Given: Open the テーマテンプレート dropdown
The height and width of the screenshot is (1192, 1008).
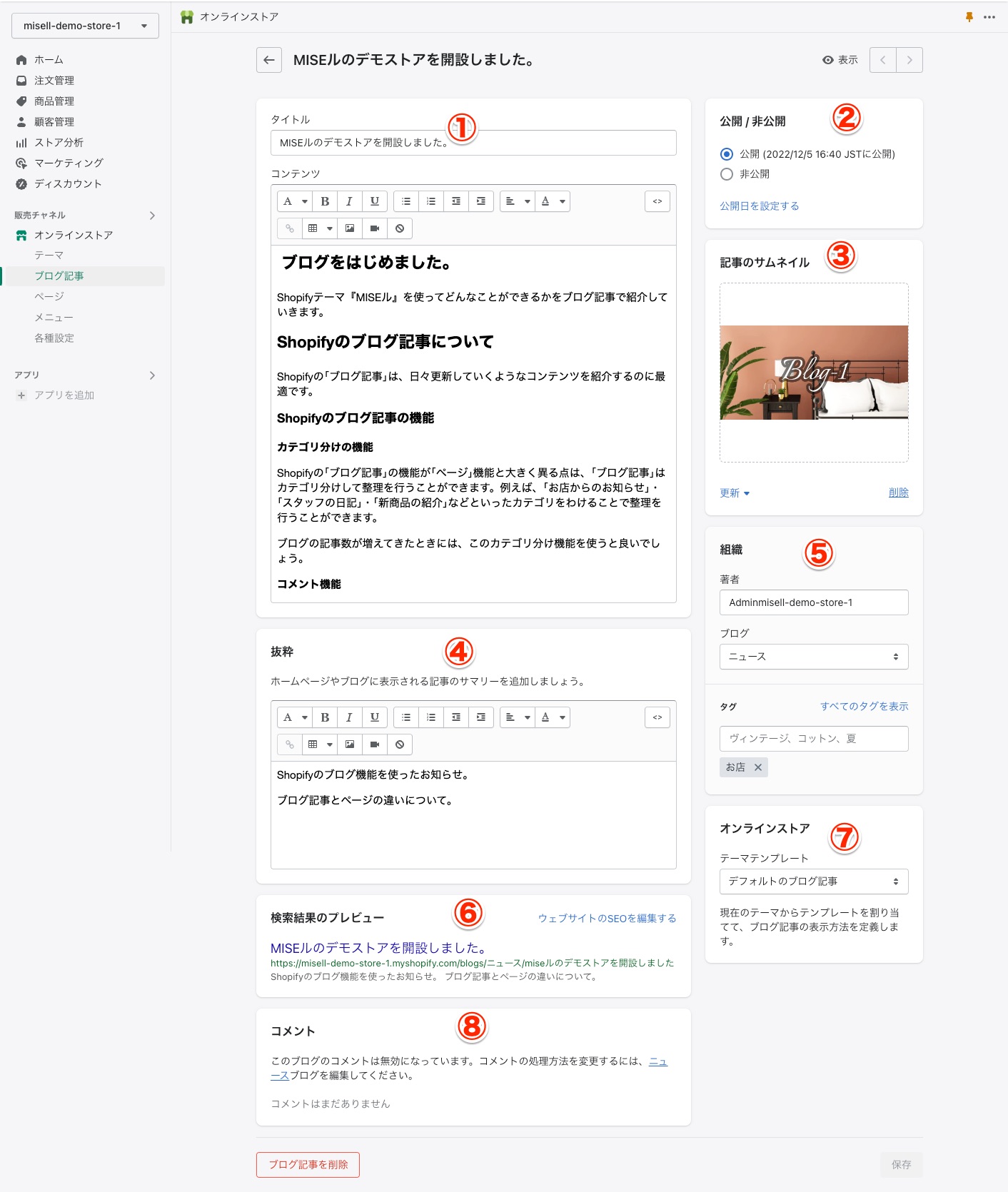Looking at the screenshot, I should pos(814,882).
